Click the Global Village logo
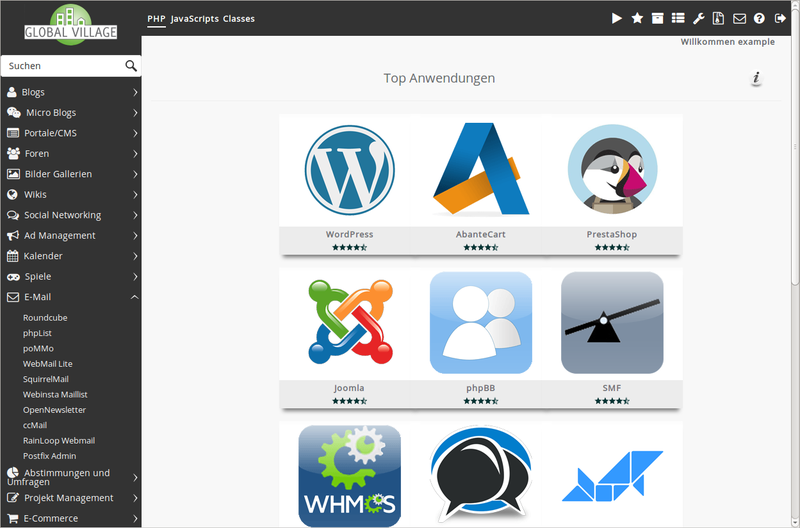 coord(71,24)
